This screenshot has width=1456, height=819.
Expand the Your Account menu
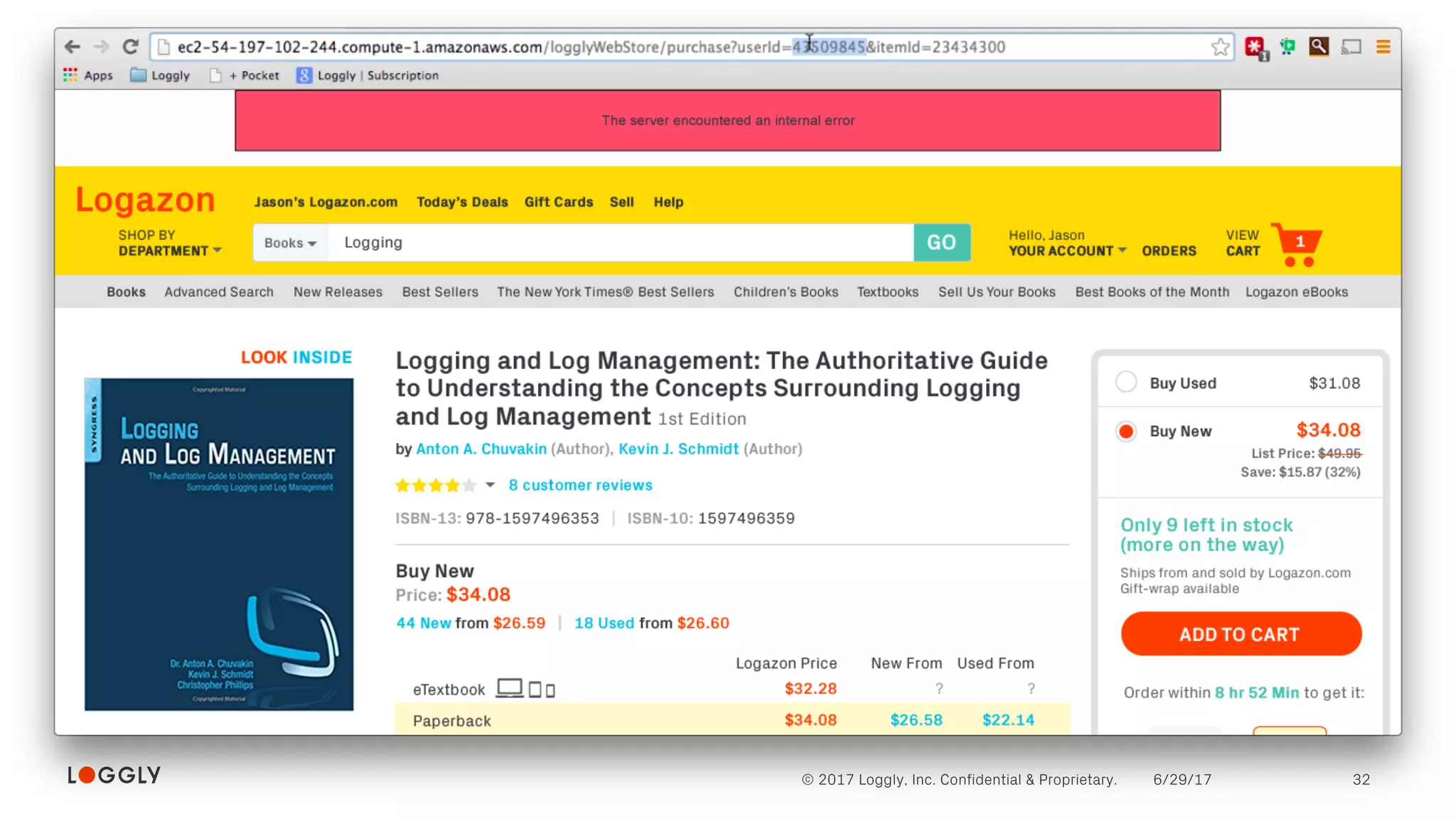click(x=1066, y=250)
